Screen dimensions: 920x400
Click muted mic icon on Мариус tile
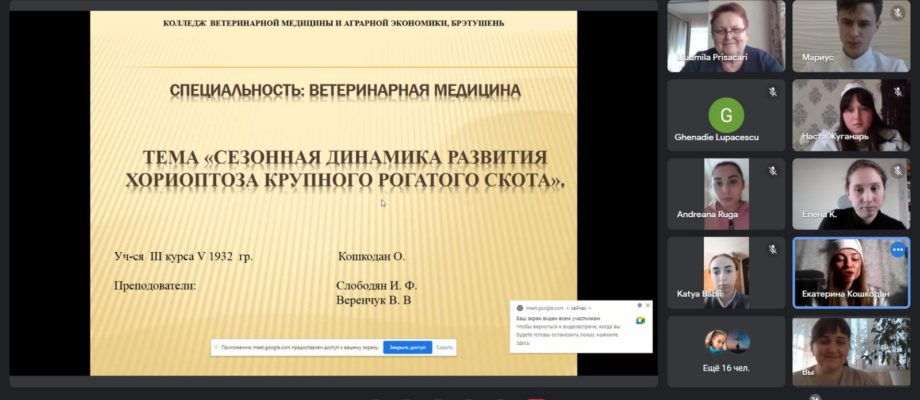898,13
